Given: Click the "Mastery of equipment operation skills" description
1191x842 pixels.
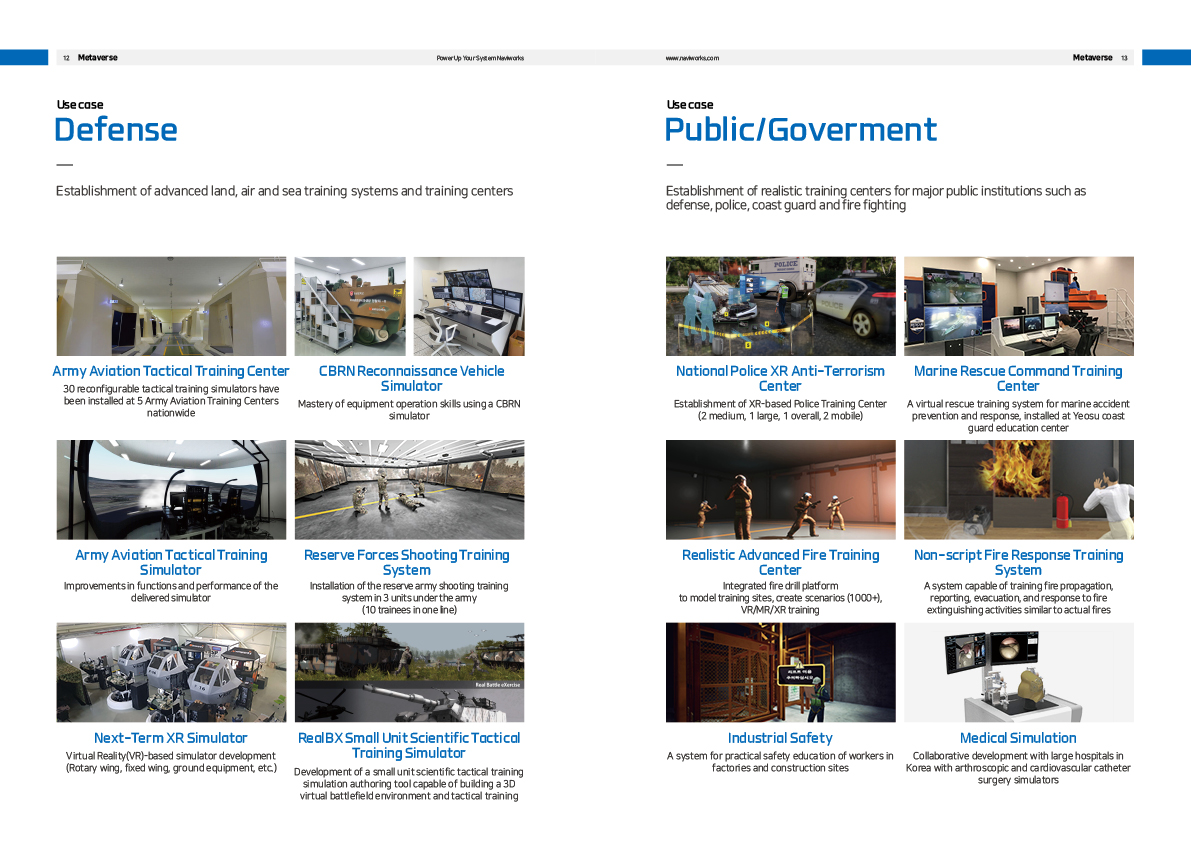Looking at the screenshot, I should [x=409, y=410].
